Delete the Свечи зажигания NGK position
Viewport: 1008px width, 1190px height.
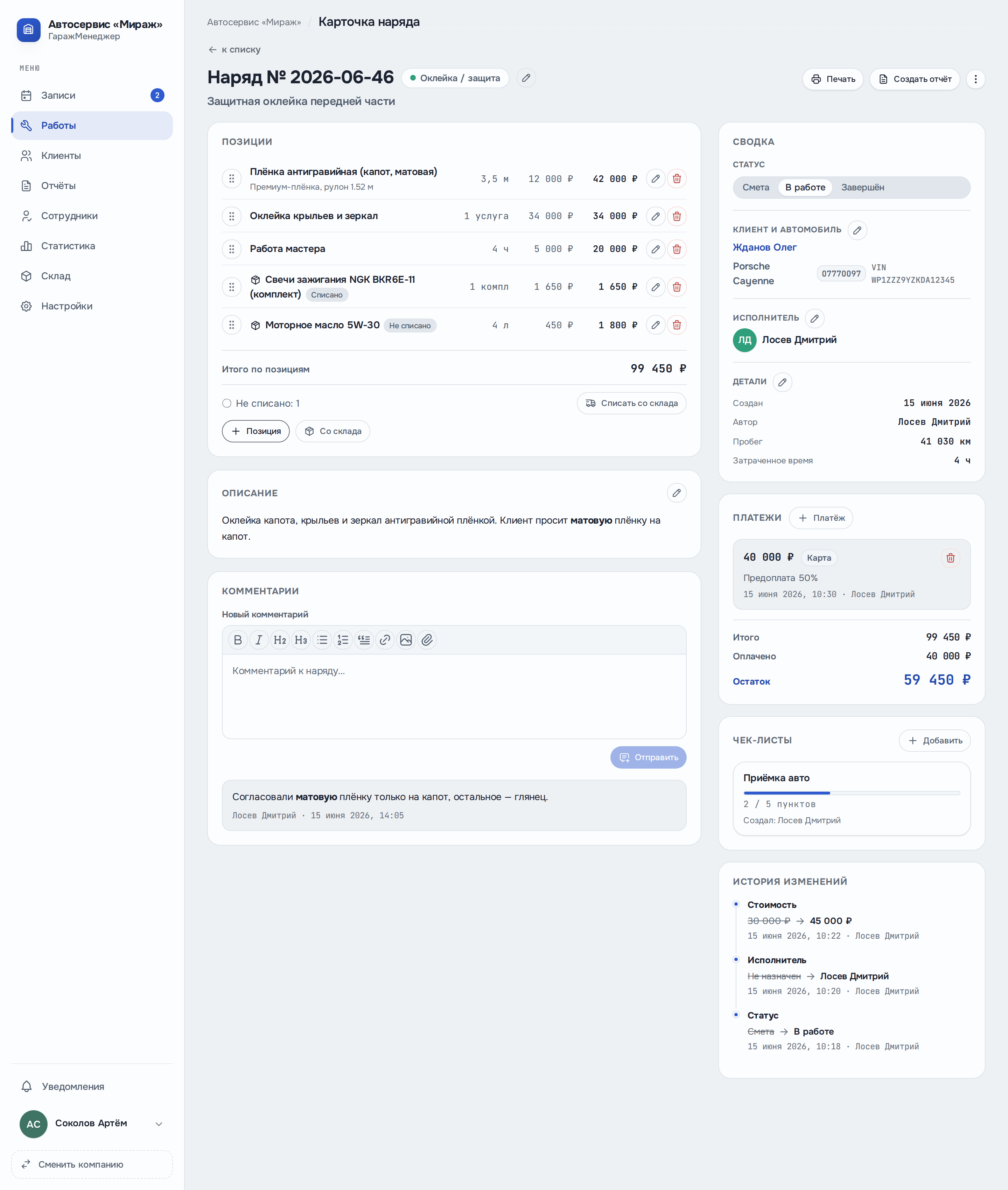[x=677, y=287]
